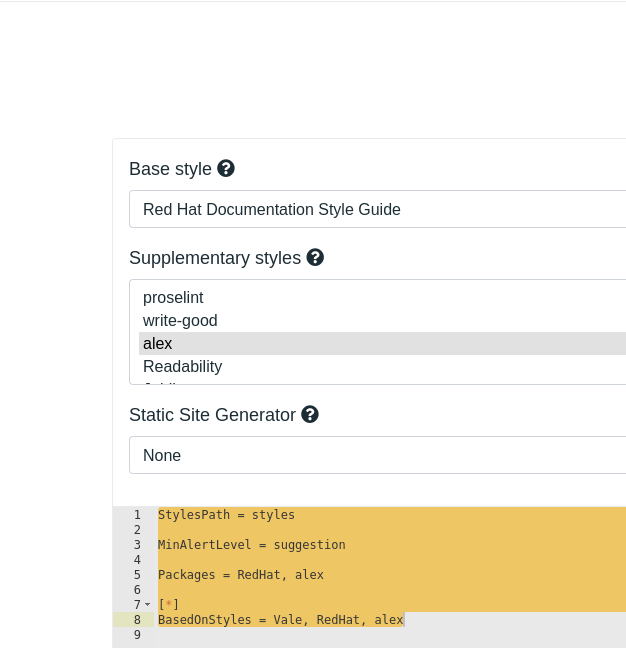626x648 pixels.
Task: Click line number 9 in the gutter
Action: tap(137, 635)
